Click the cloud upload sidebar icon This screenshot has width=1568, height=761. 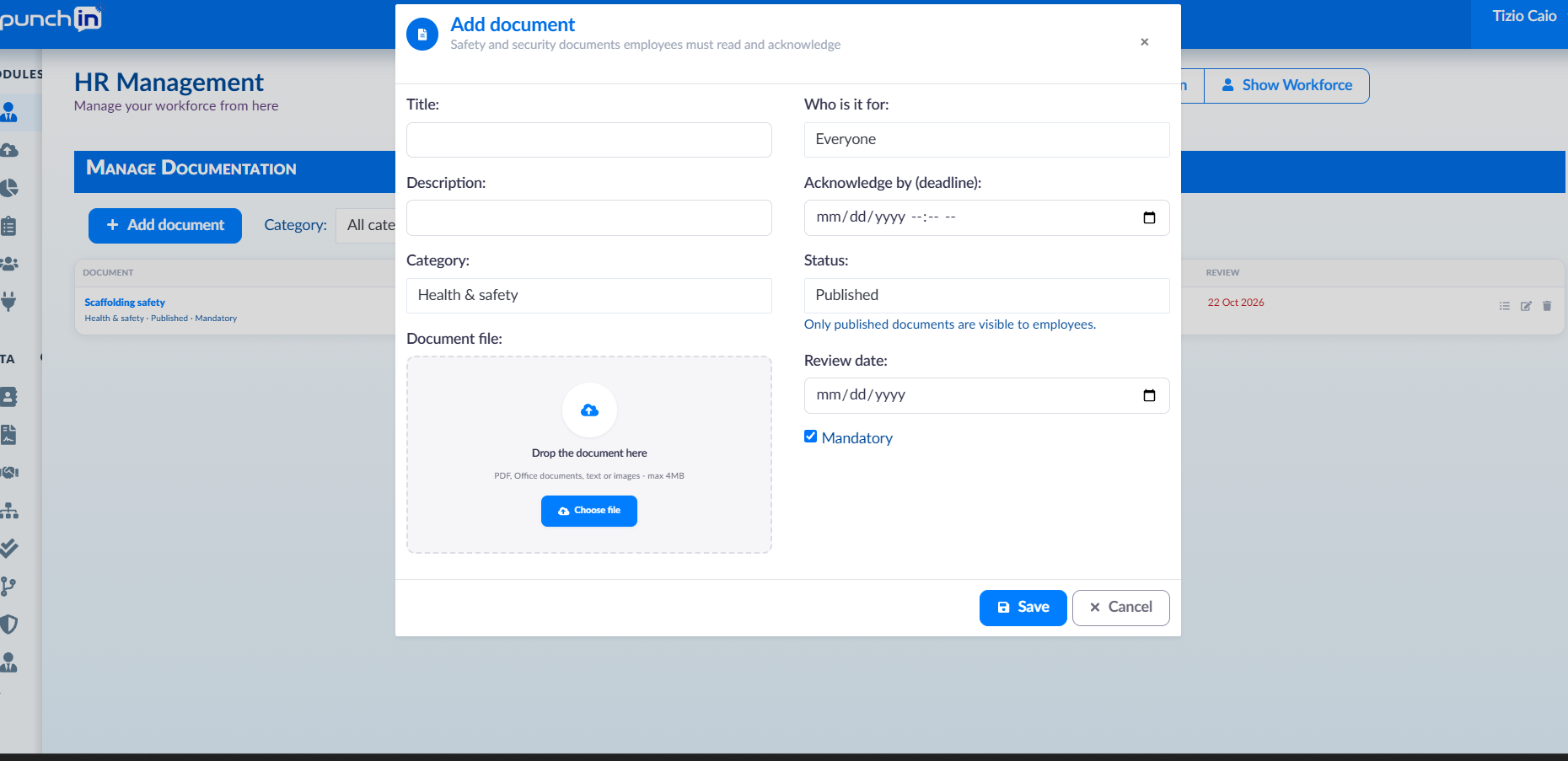[9, 150]
